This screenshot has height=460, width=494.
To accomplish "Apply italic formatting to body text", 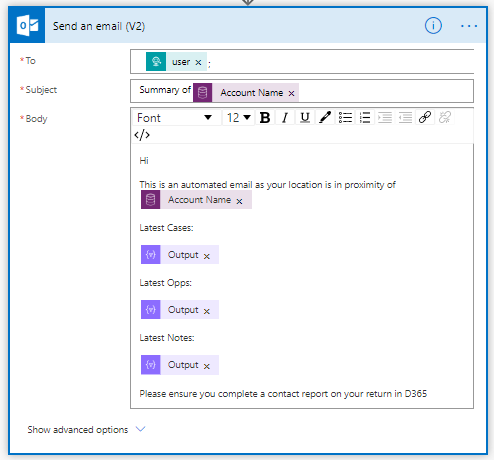I will pyautogui.click(x=285, y=118).
